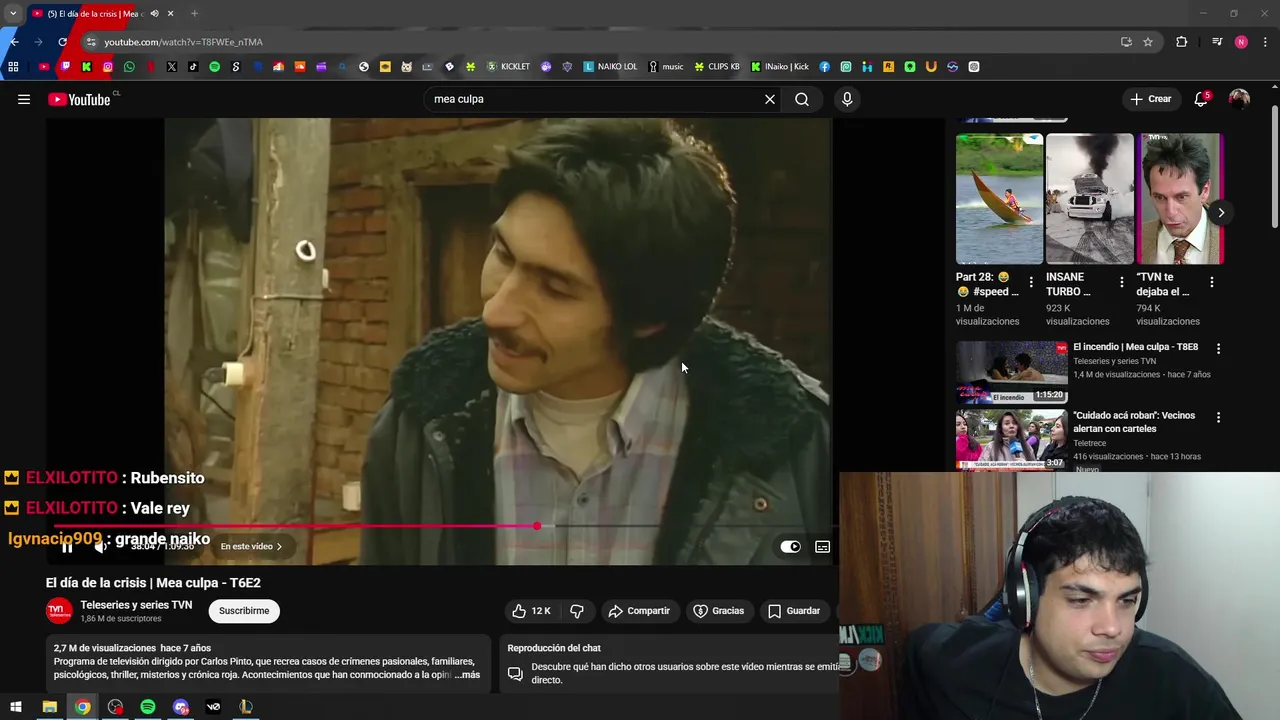Mute the video with the speaker icon

pyautogui.click(x=100, y=547)
